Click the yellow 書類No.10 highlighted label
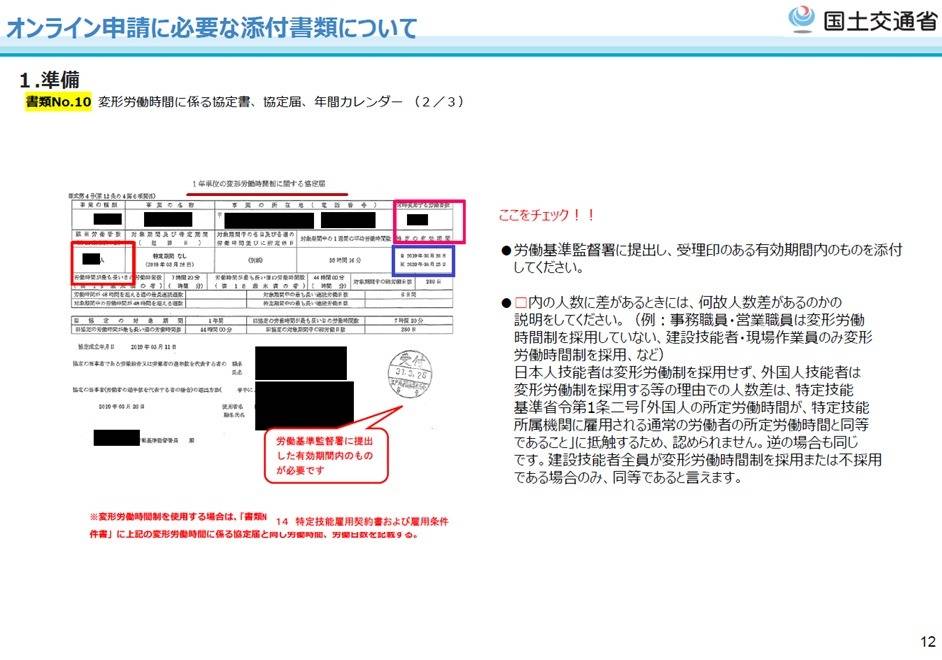This screenshot has height=660, width=942. coord(59,102)
